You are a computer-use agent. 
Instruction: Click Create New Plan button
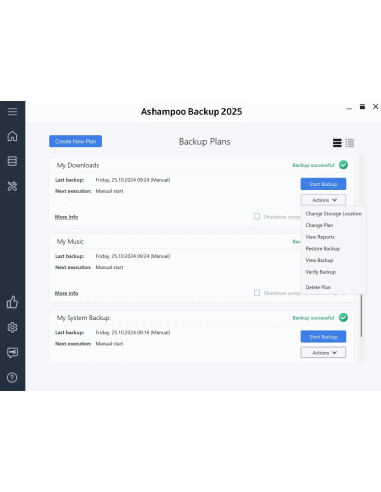point(75,141)
